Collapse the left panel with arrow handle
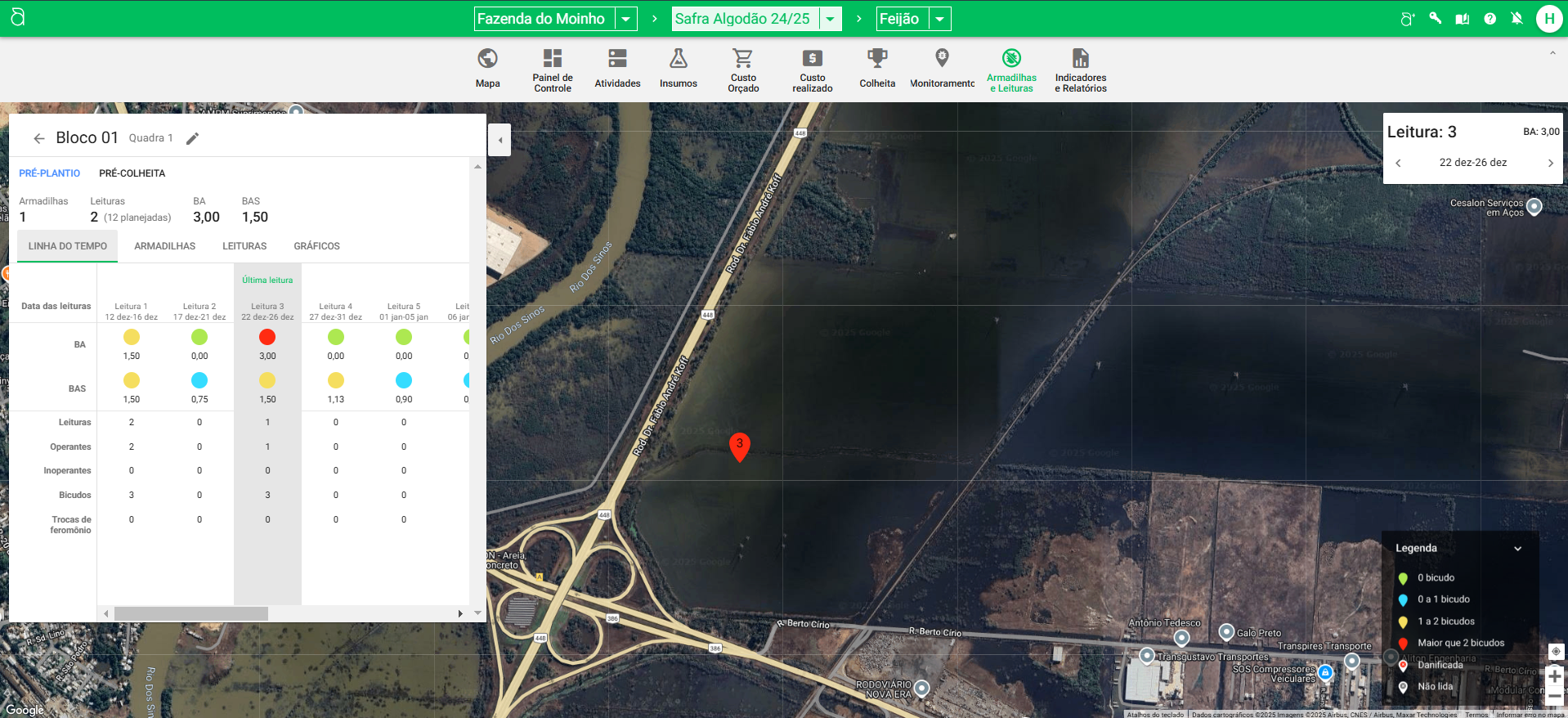1568x718 pixels. pos(500,140)
